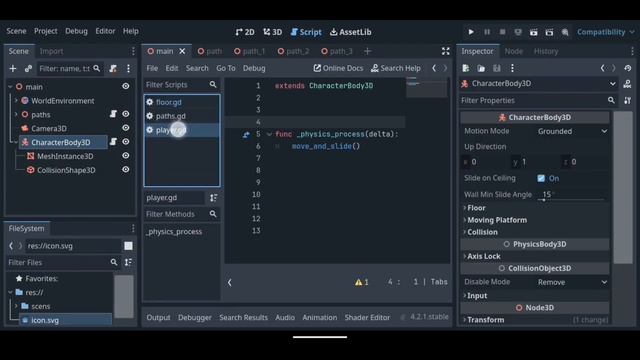Image resolution: width=640 pixels, height=360 pixels.
Task: Open the Debug menu in the top bar
Action: point(76,31)
